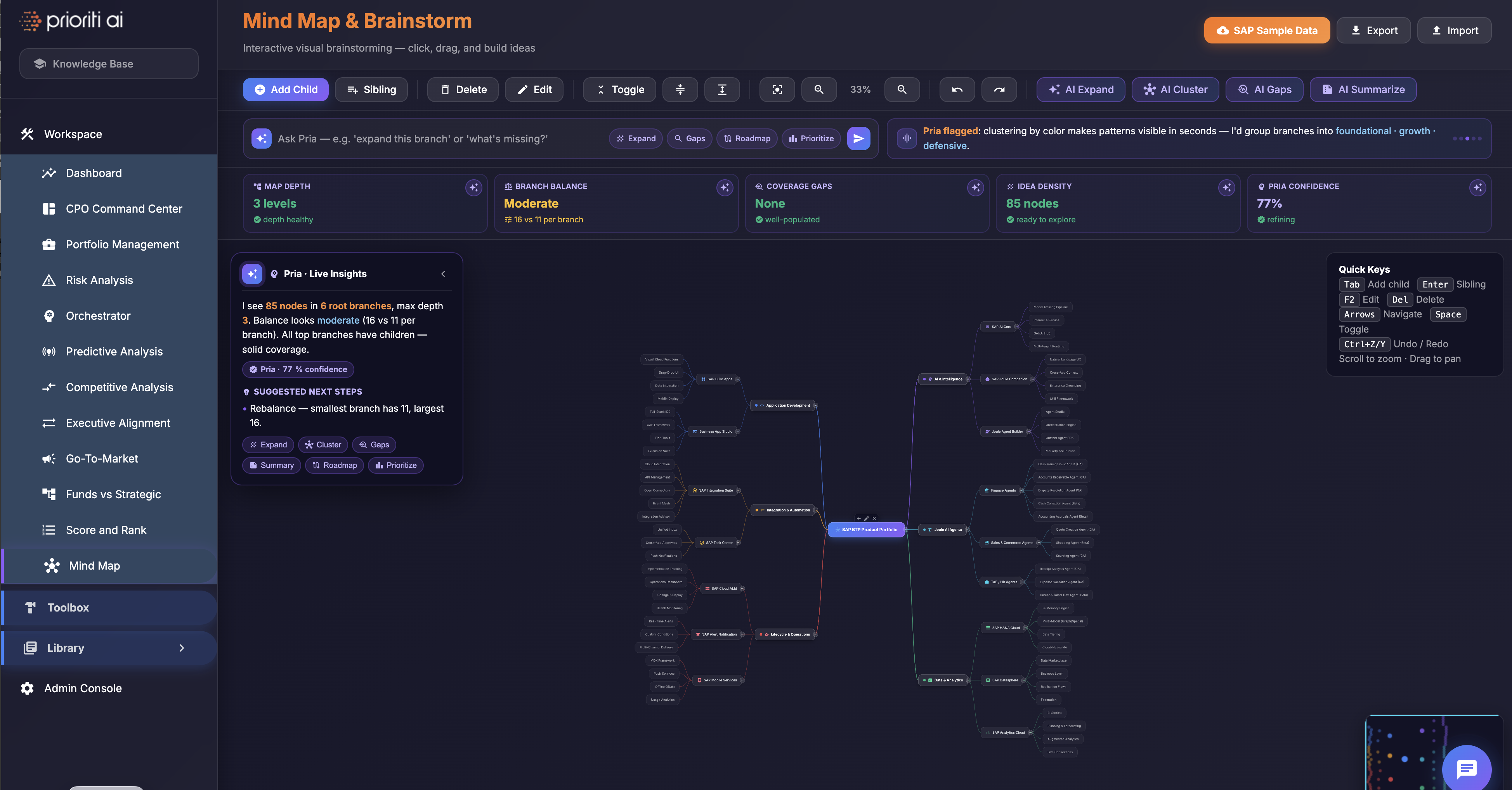Click the Export button
Screen dimensions: 1512x790
coord(1373,31)
